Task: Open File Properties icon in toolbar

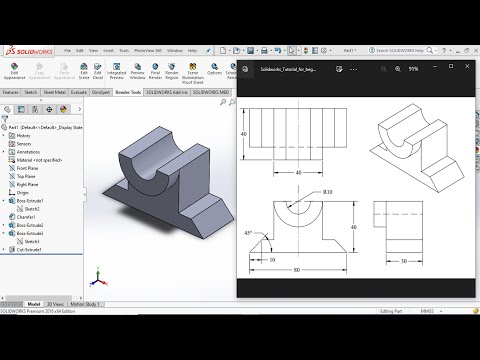Action: coord(315,51)
